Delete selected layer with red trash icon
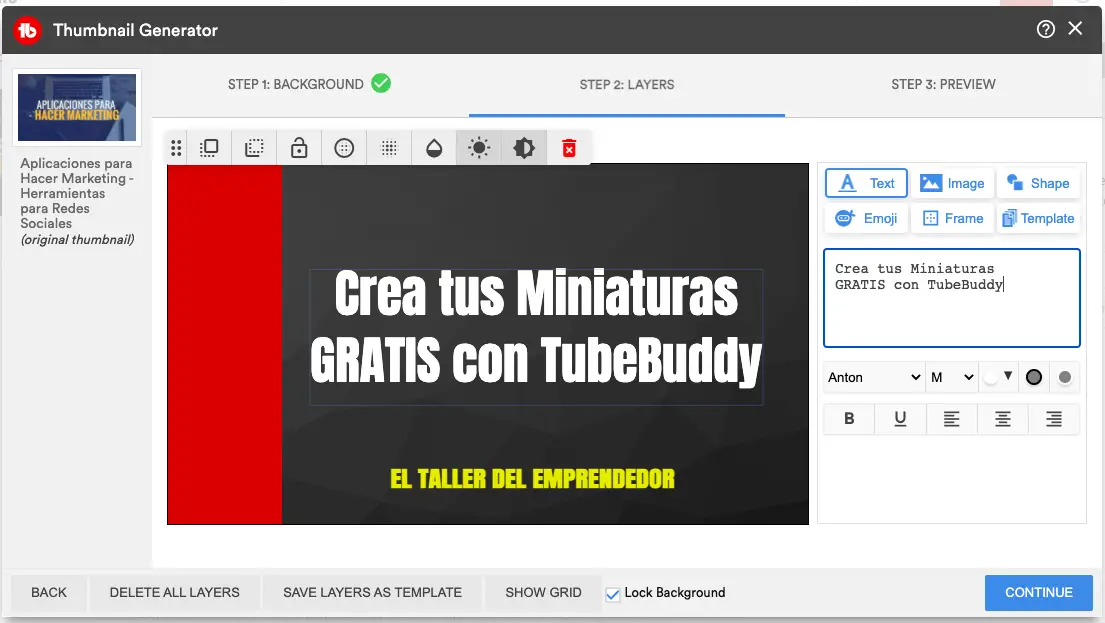Screen dimensions: 1105x623 (x=569, y=148)
